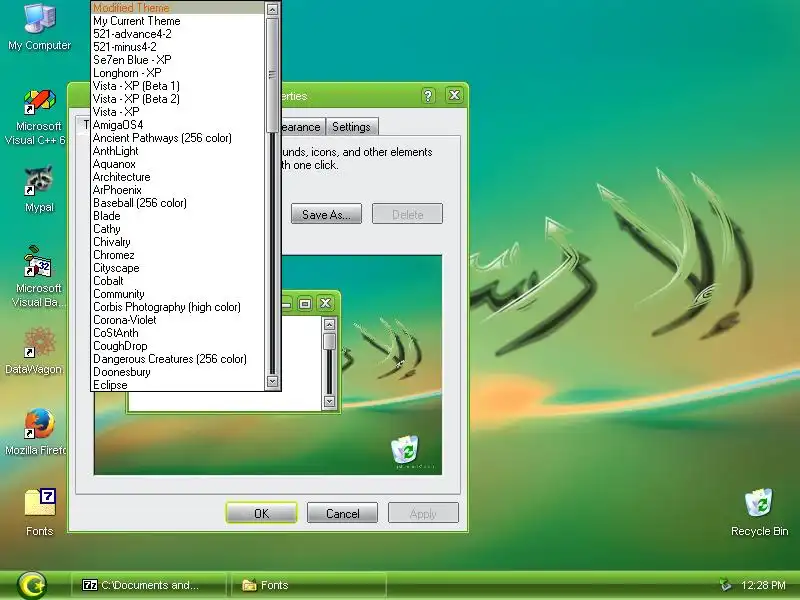Switch to C:\Documents and... taskbar window
800x600 pixels.
coord(148,585)
